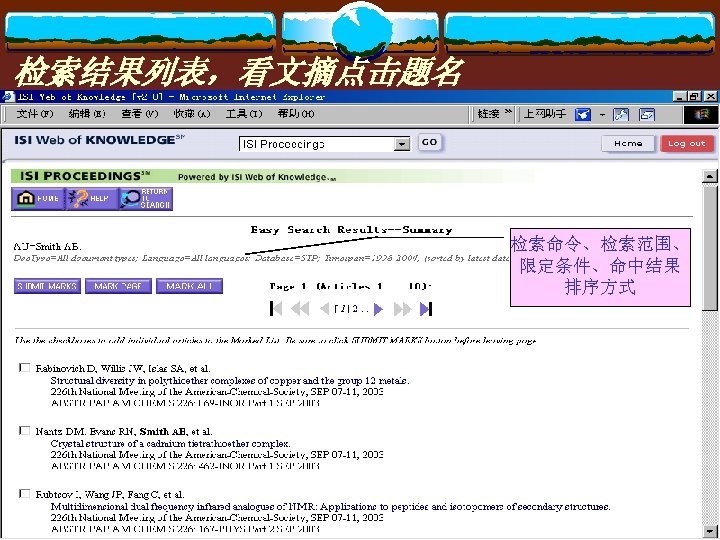Click the blue bird icon beside 上网助手

pos(583,114)
